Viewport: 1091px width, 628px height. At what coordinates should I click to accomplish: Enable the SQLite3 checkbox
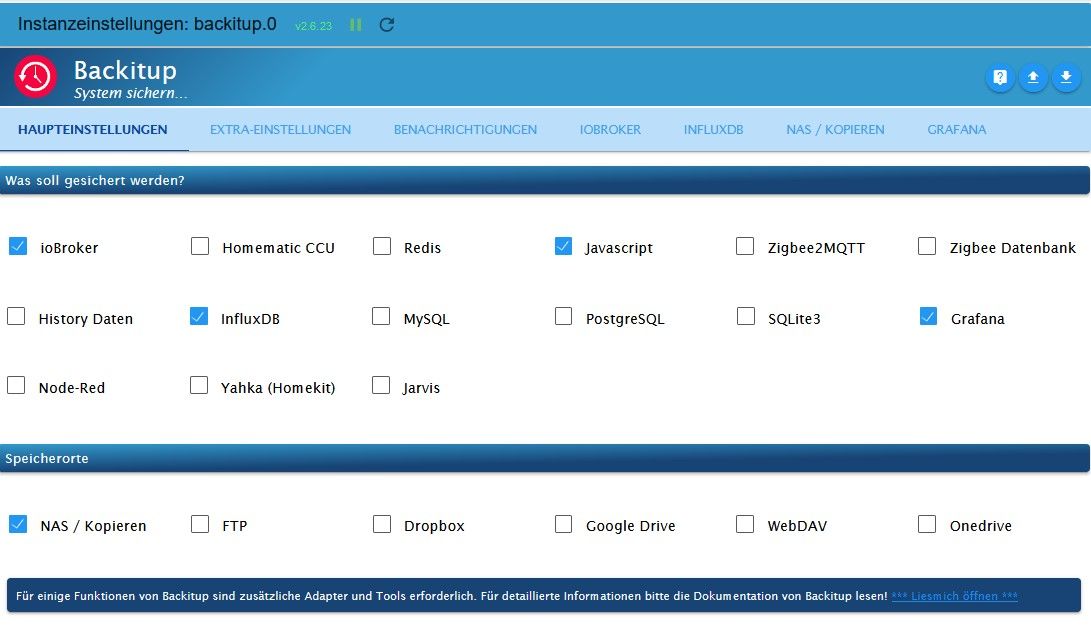click(746, 316)
